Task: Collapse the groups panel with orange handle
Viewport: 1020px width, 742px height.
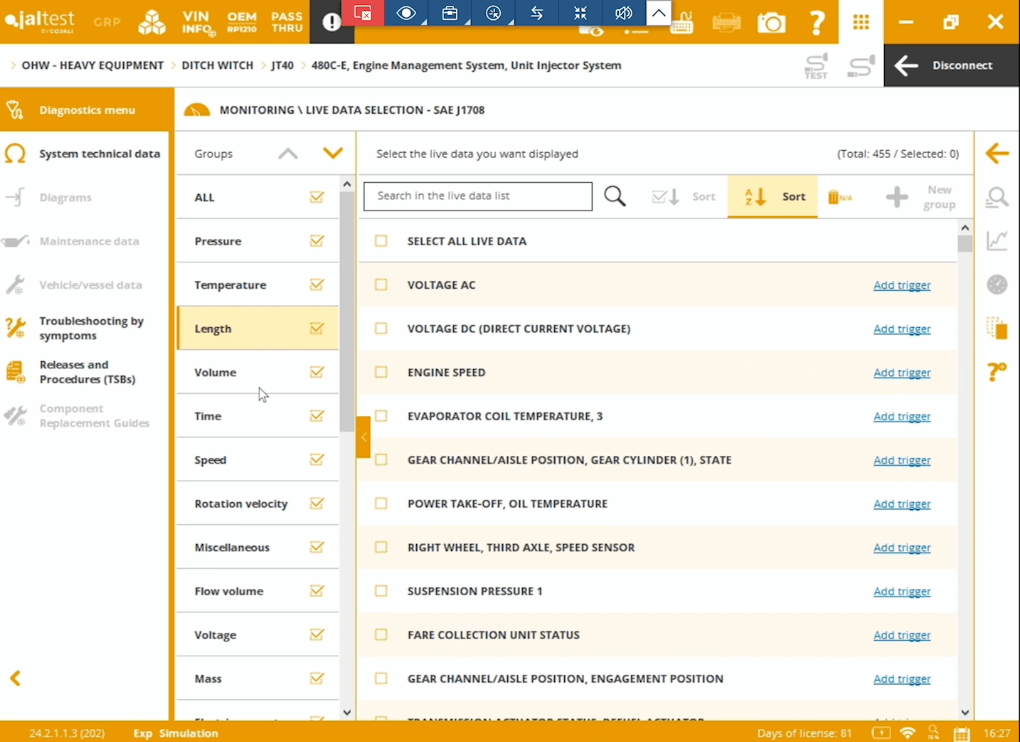Action: pyautogui.click(x=363, y=437)
